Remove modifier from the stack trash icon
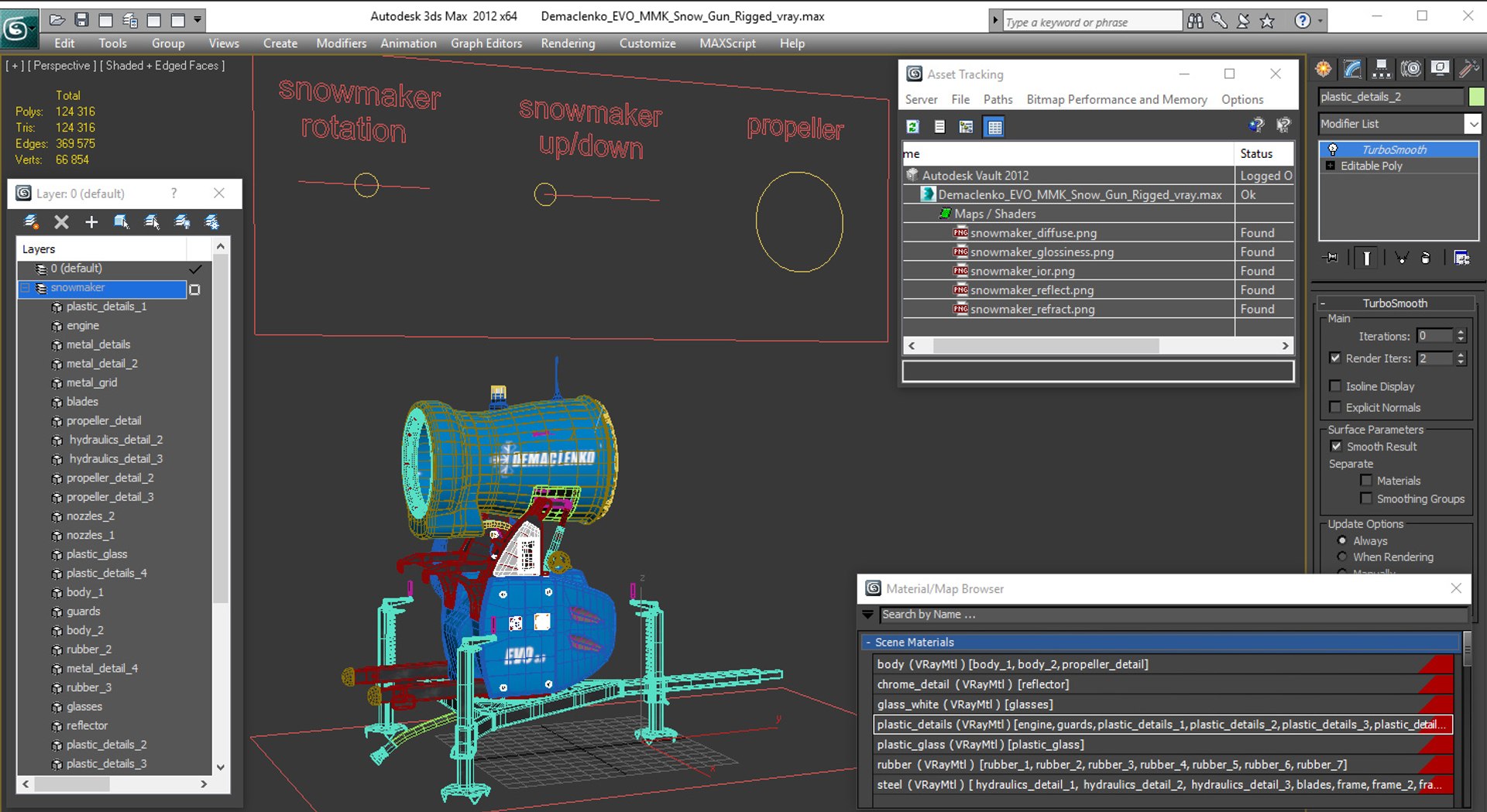The height and width of the screenshot is (812, 1487). 1426,258
